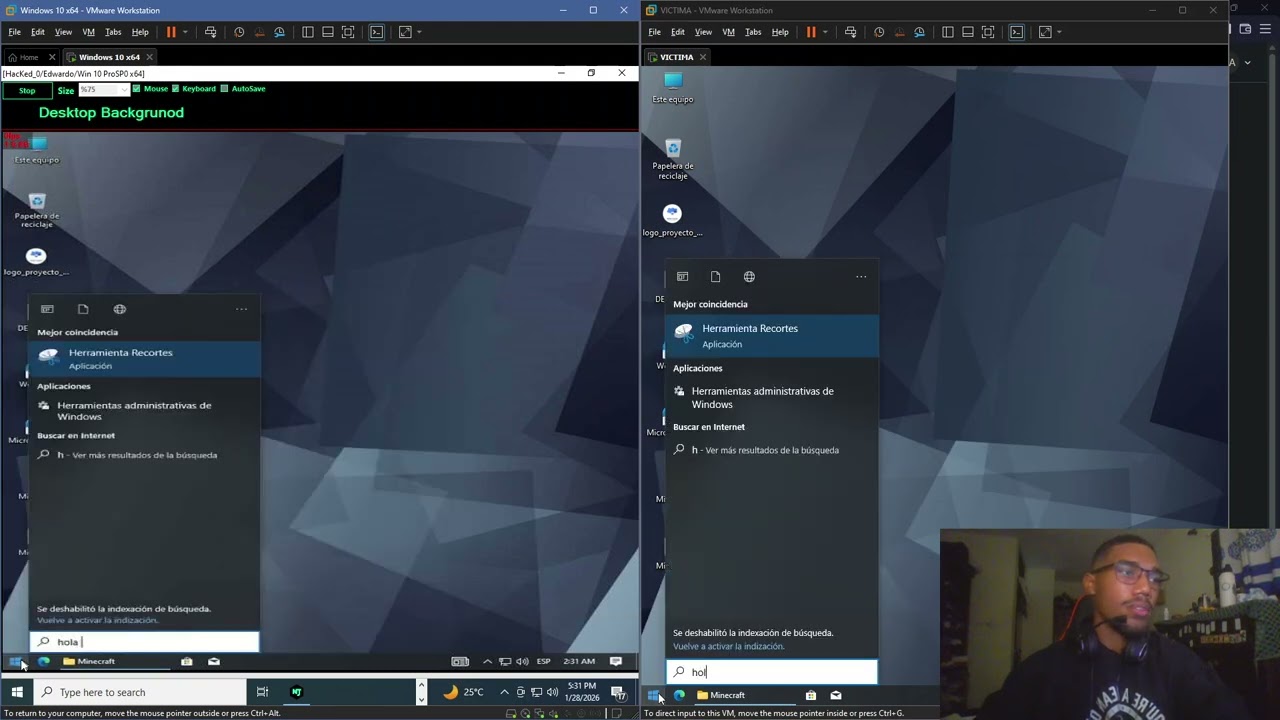1280x720 pixels.
Task: Click Herramienta Recortes in remote desktop view
Action: click(x=145, y=358)
